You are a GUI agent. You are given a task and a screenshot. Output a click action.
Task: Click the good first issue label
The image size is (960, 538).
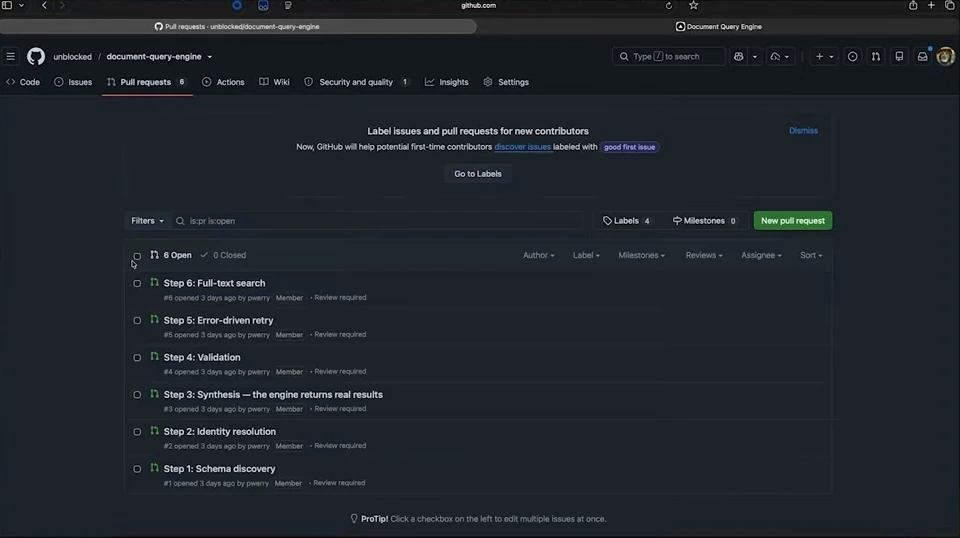(x=629, y=147)
